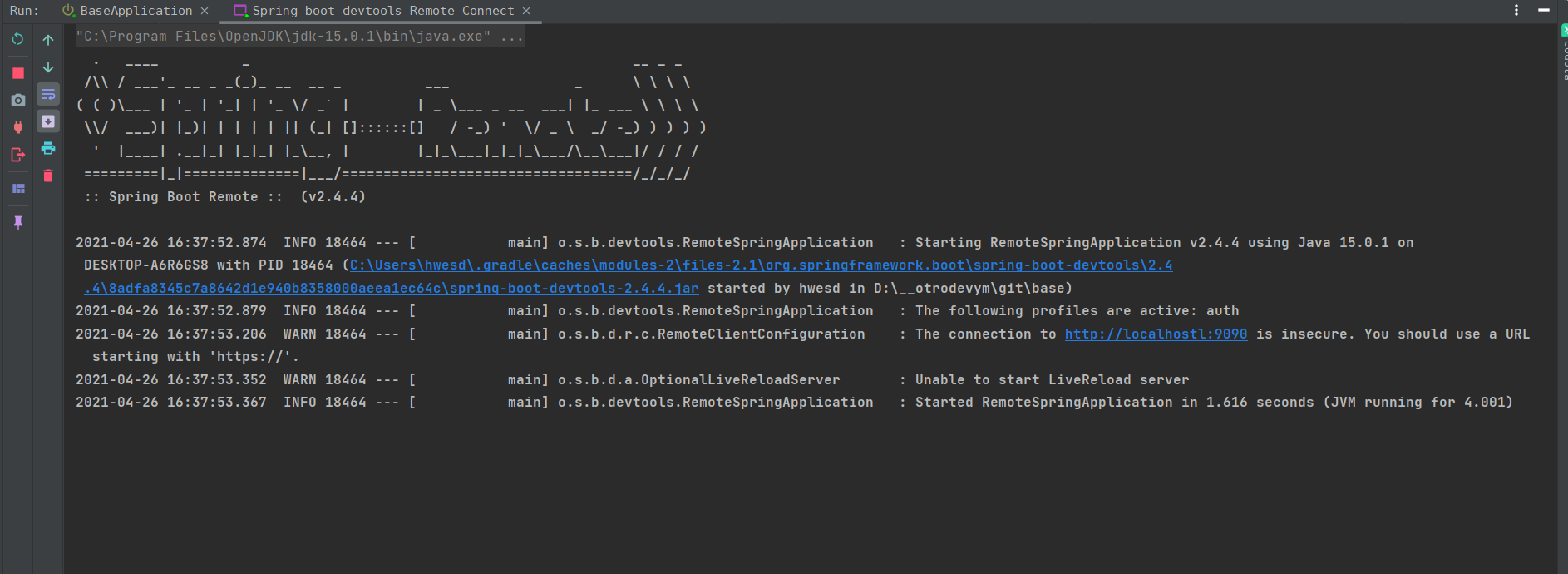Click the timestamp '2021-04-26 16:37:53.206'
This screenshot has width=1568, height=574.
click(171, 334)
